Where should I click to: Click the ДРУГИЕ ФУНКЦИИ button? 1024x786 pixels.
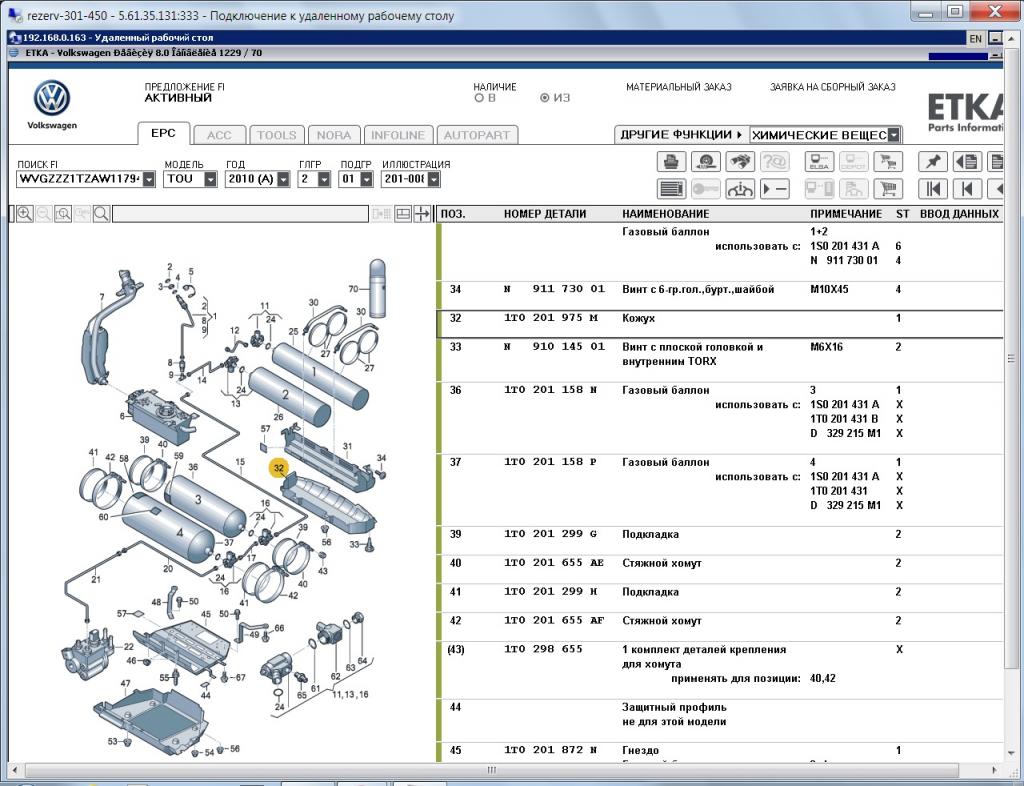681,134
